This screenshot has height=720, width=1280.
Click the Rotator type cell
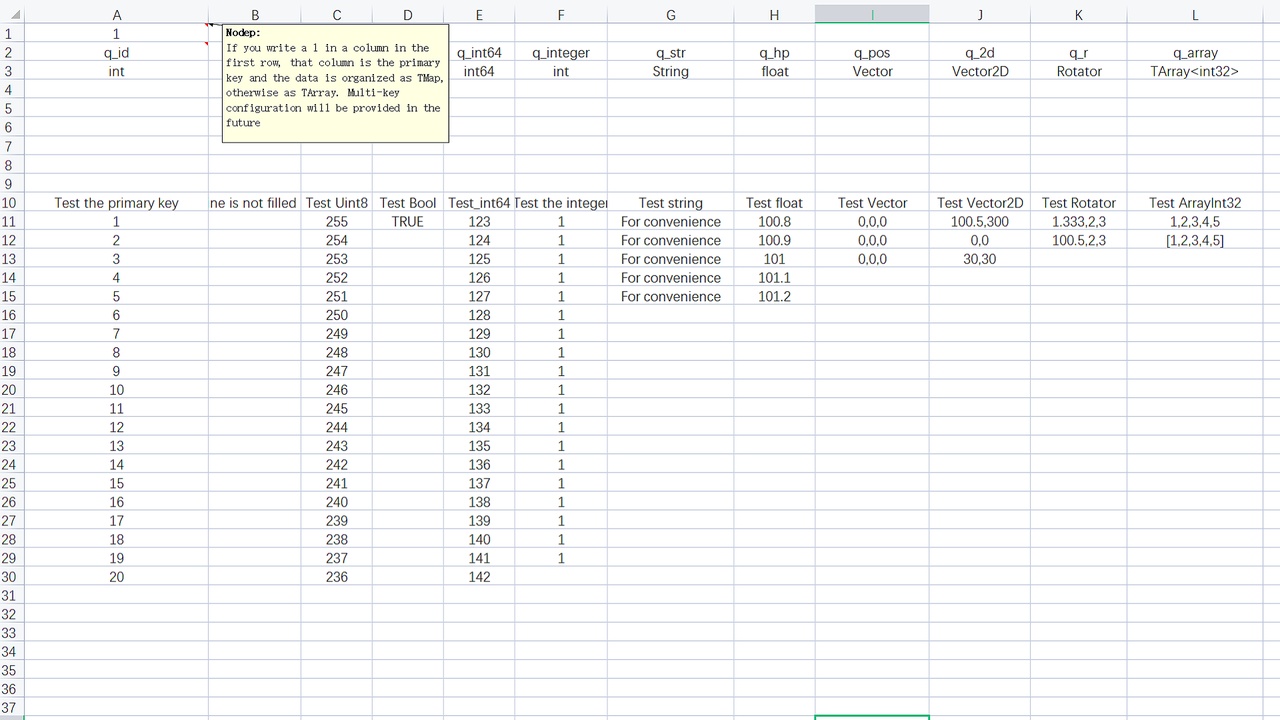[1078, 72]
